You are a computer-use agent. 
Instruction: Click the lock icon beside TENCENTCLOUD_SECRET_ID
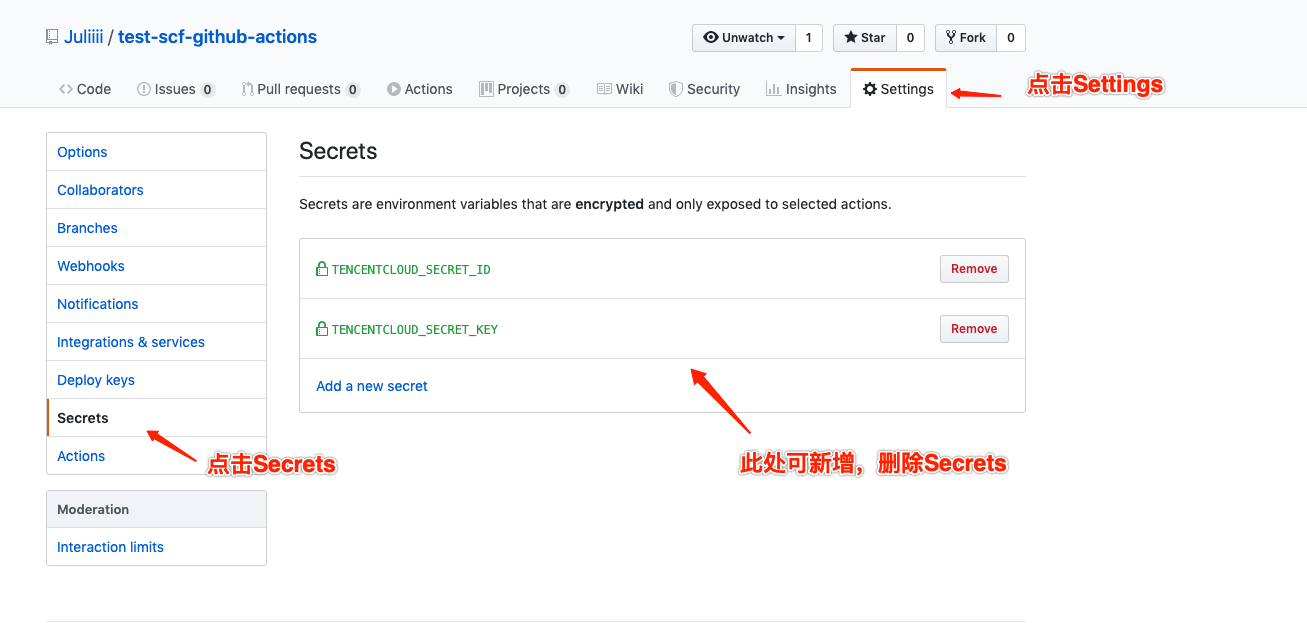(322, 269)
